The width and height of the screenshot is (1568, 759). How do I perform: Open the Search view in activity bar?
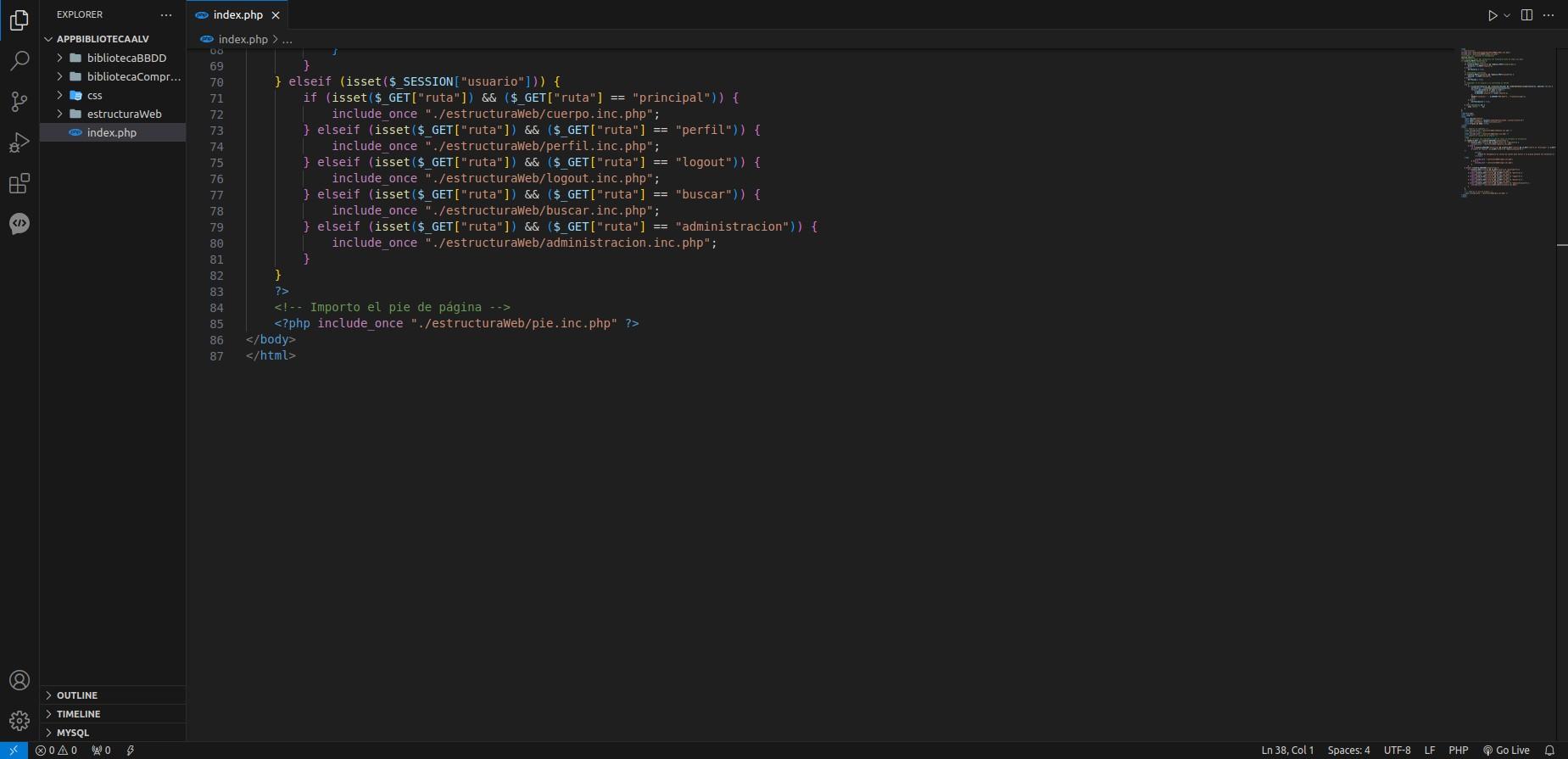point(19,60)
